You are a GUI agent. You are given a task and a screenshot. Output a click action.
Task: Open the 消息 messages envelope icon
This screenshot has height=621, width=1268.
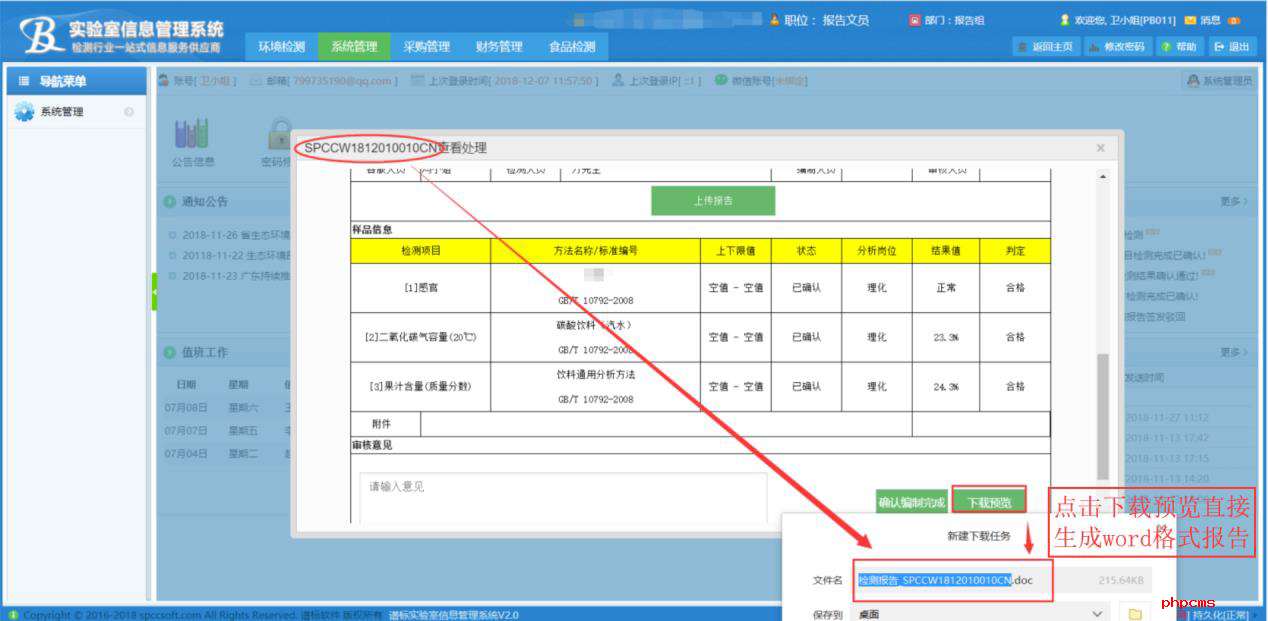(x=1190, y=20)
